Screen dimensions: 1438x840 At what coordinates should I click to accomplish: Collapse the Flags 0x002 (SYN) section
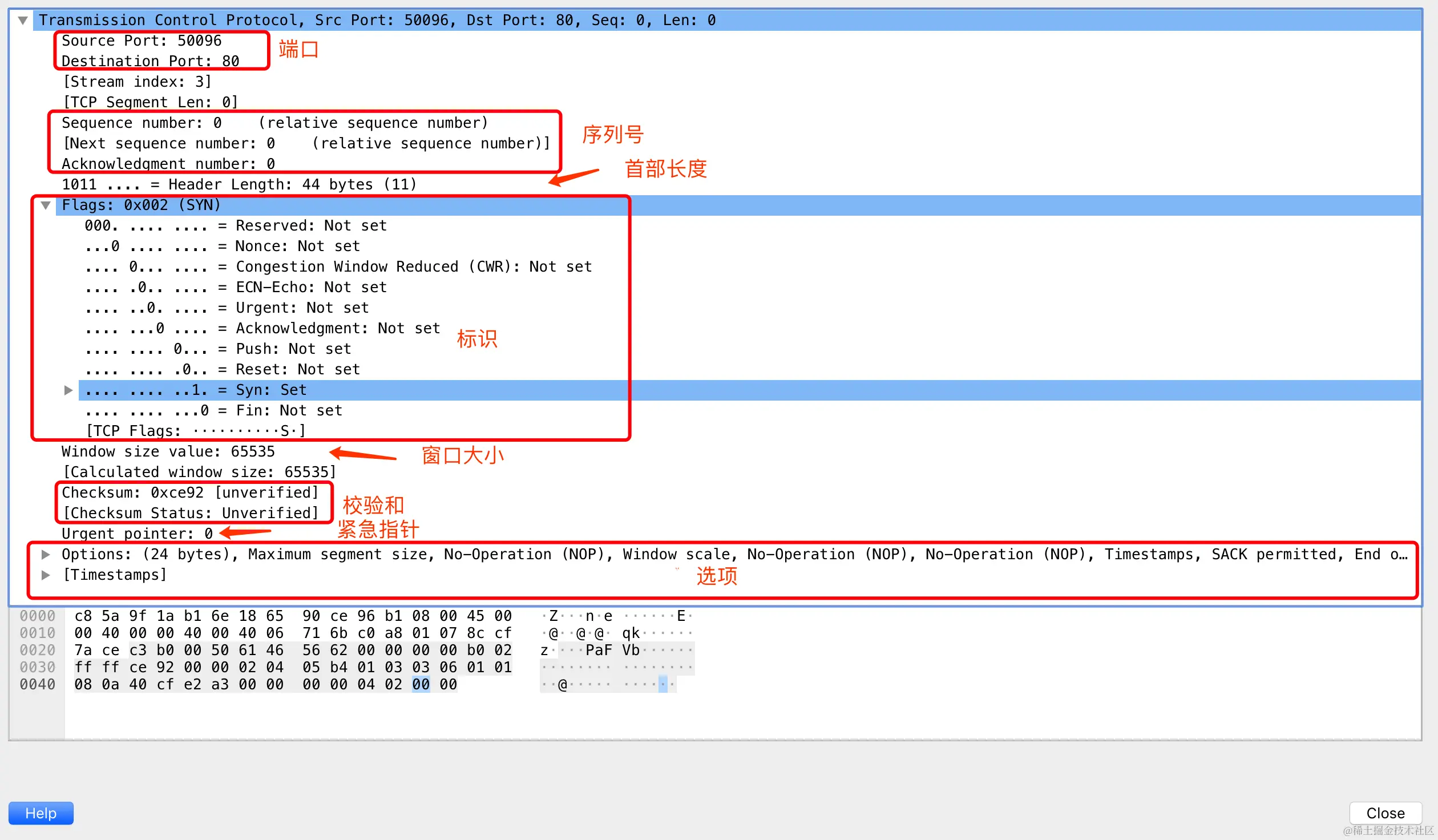point(46,205)
